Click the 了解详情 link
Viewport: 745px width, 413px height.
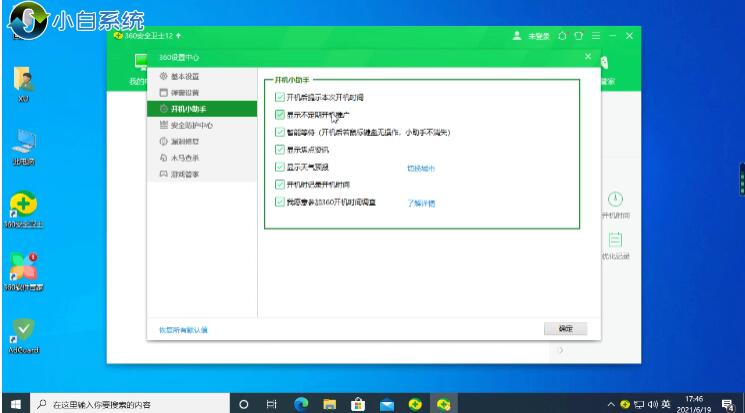point(421,203)
